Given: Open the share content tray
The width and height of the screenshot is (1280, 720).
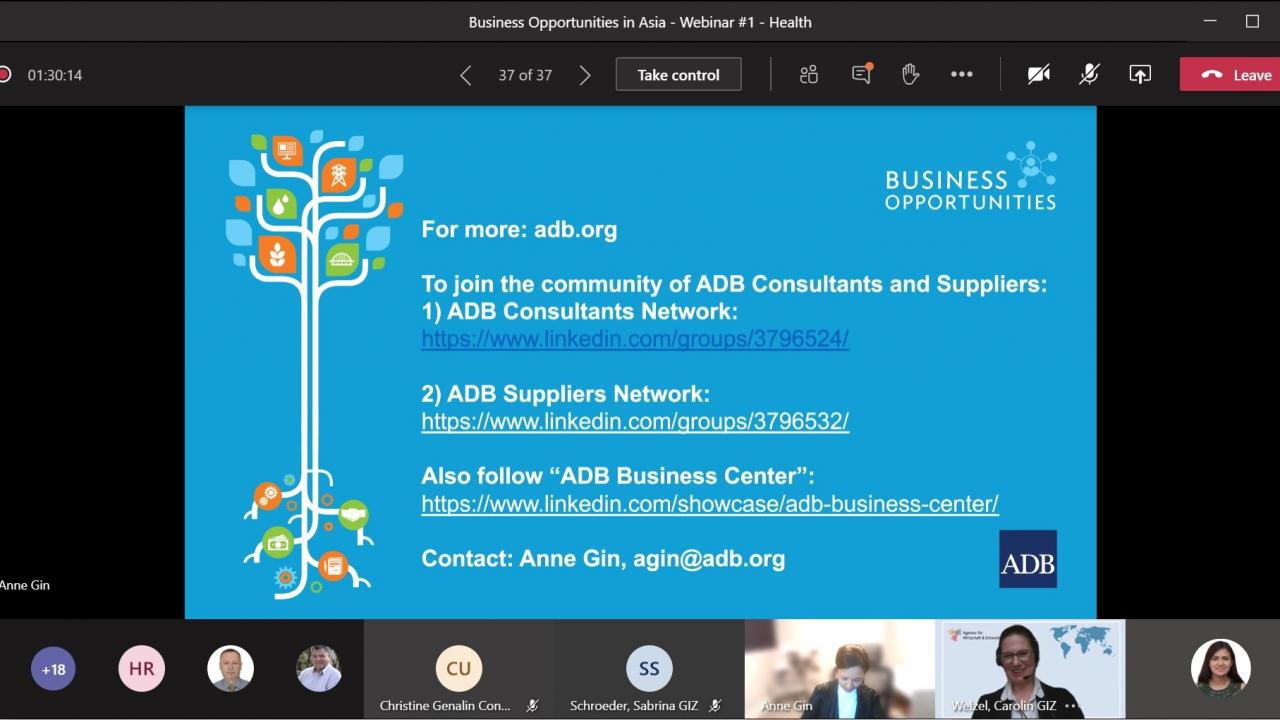Looking at the screenshot, I should (1140, 75).
